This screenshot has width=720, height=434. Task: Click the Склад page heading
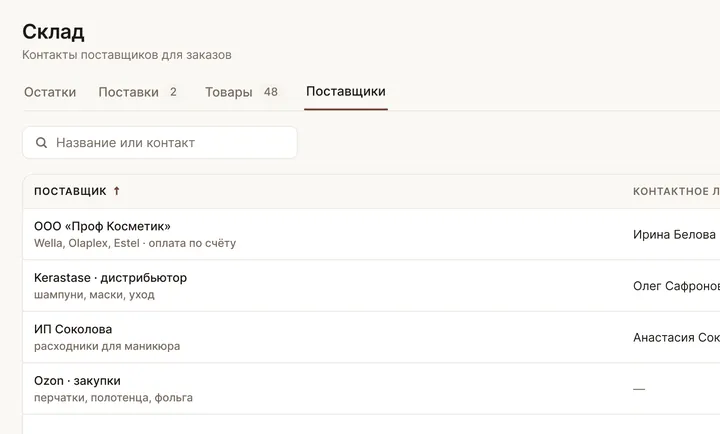(x=53, y=32)
